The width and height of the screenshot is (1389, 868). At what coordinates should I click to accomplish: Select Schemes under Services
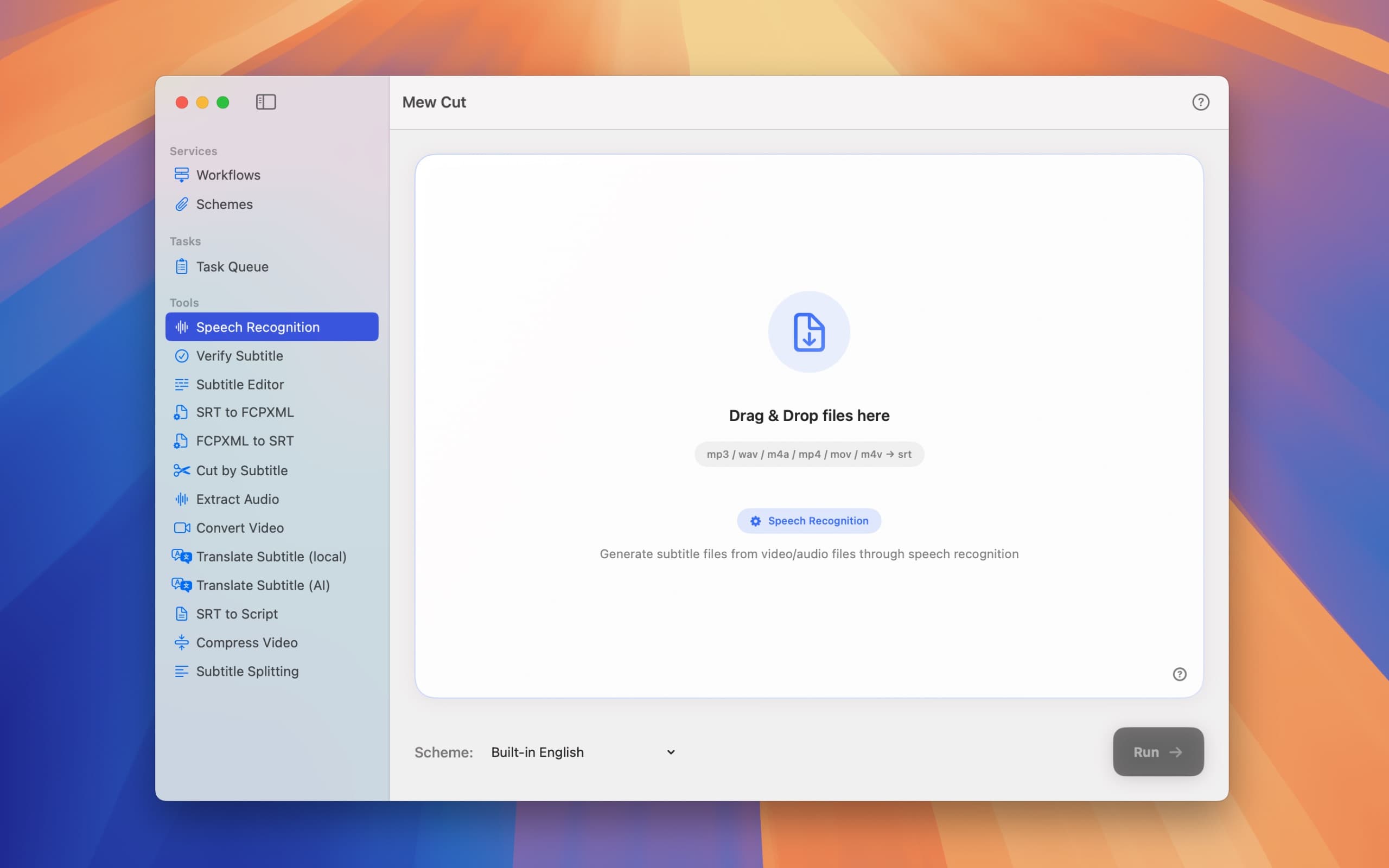point(225,204)
